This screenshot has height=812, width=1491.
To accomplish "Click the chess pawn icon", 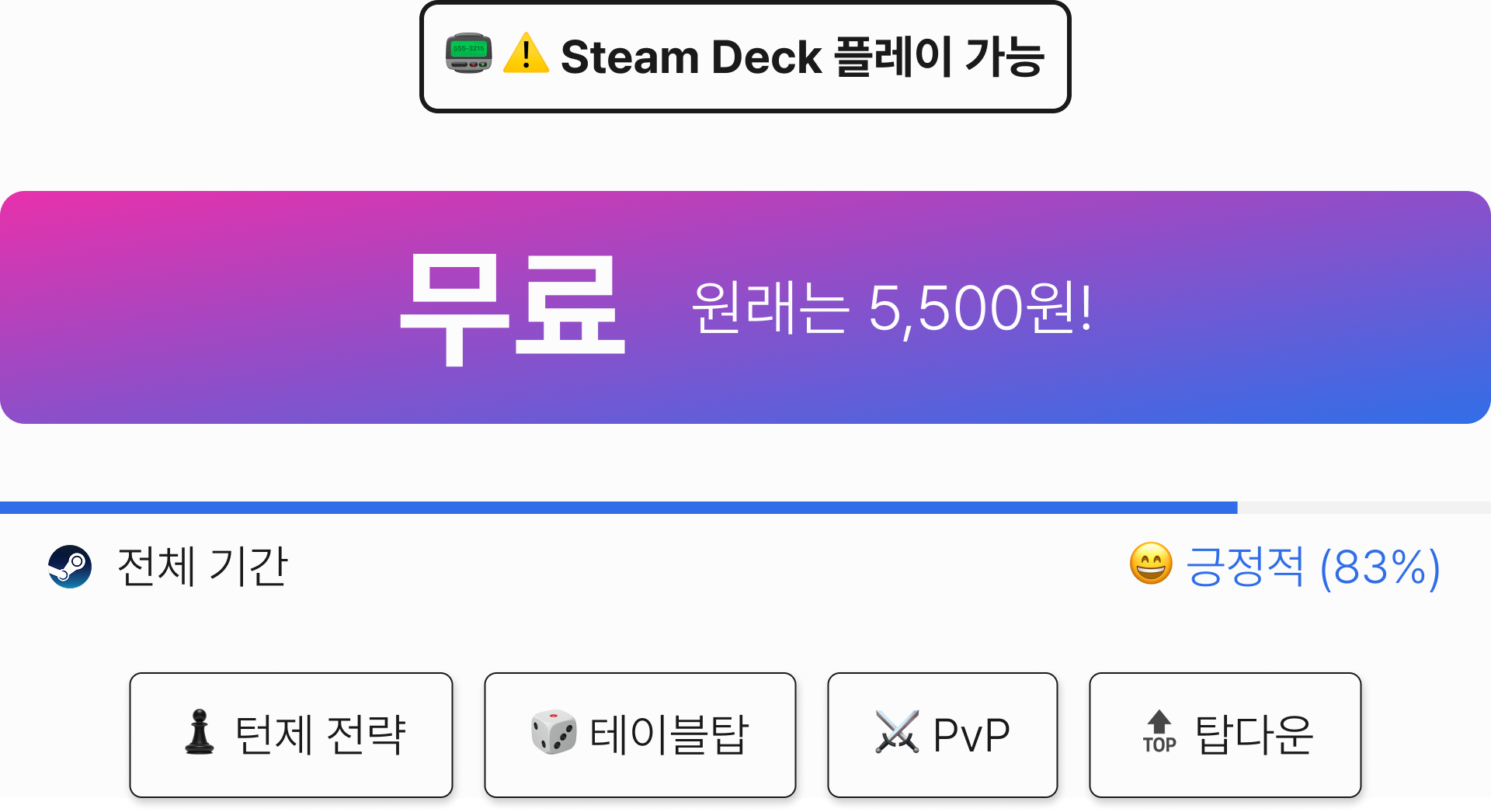I will [200, 732].
